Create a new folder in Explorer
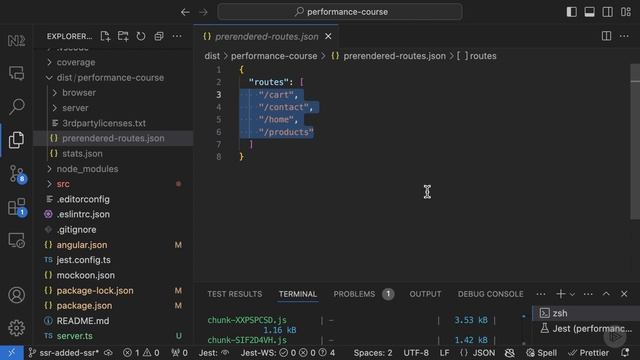The height and width of the screenshot is (360, 640). pyautogui.click(x=123, y=36)
